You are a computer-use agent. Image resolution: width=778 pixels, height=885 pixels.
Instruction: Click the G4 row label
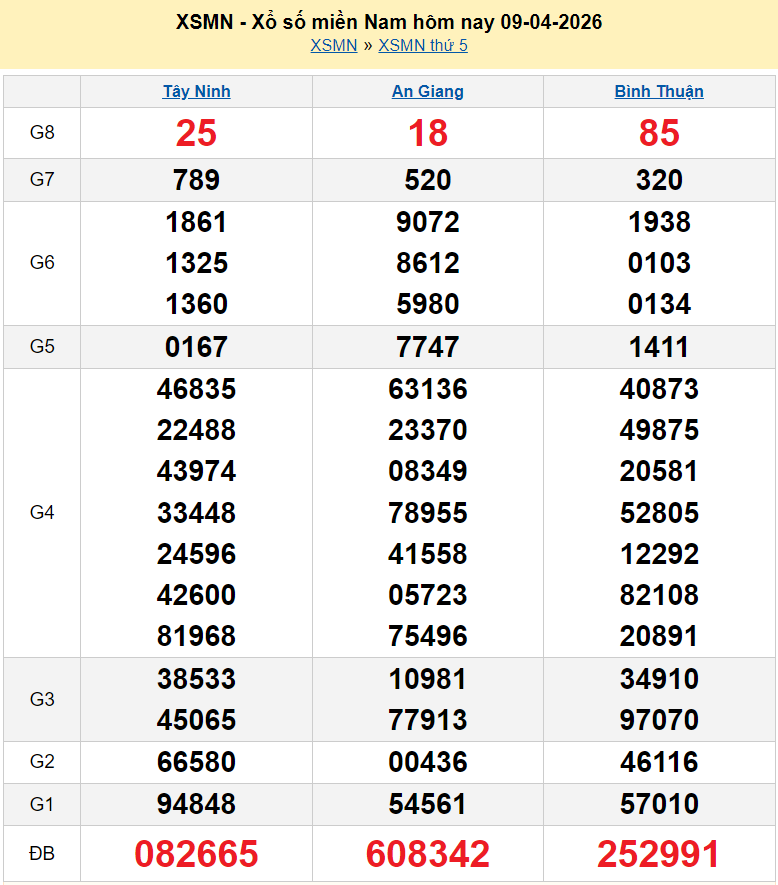42,513
